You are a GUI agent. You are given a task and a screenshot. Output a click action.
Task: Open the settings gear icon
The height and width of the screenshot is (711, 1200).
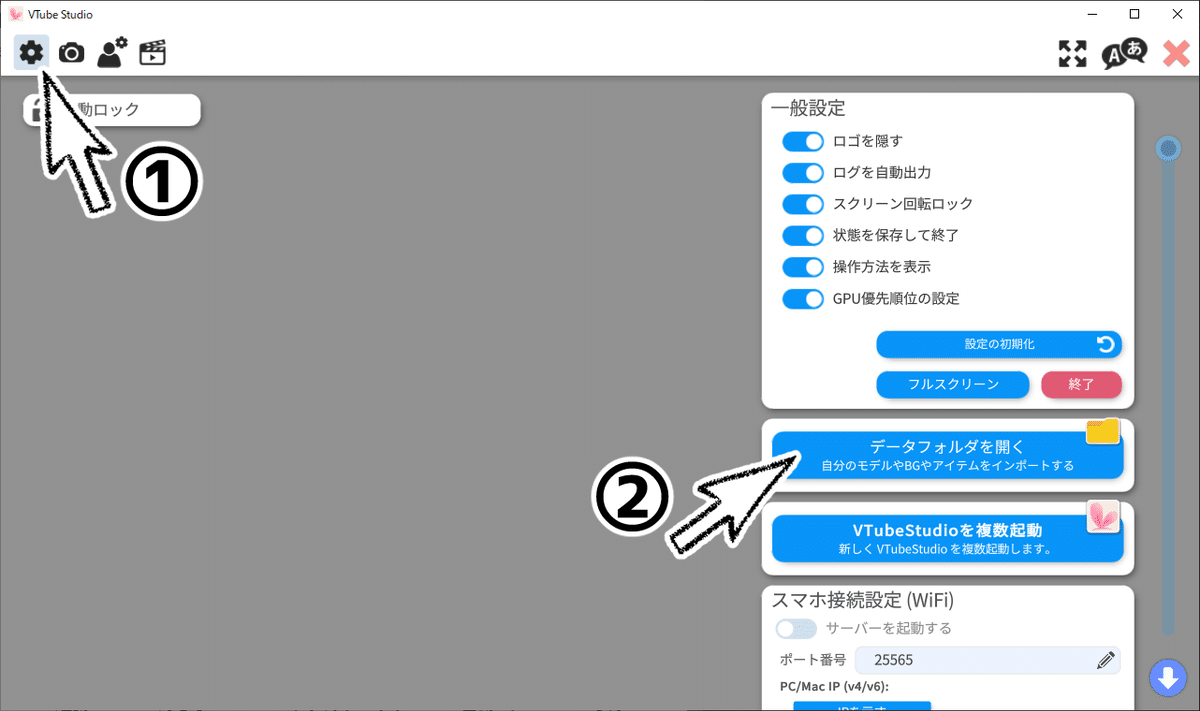(31, 52)
